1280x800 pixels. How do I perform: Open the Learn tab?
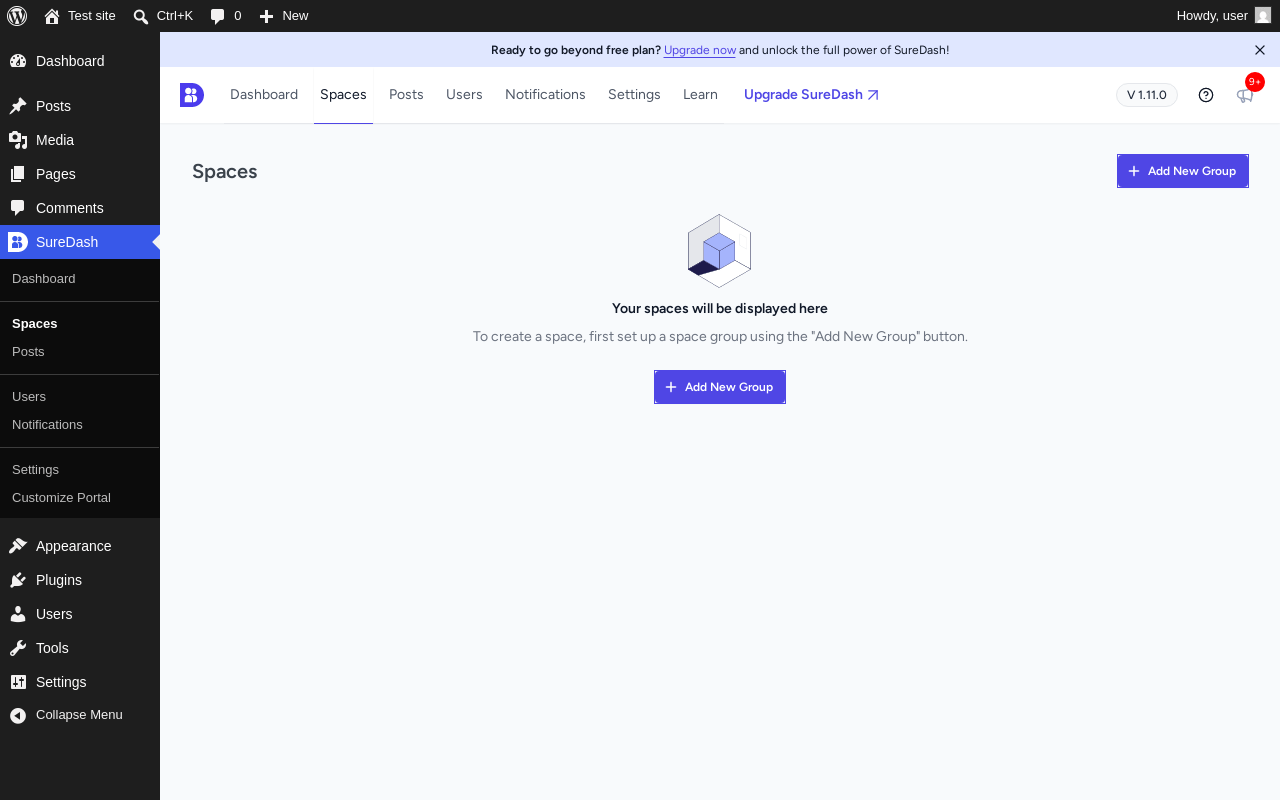click(x=700, y=95)
